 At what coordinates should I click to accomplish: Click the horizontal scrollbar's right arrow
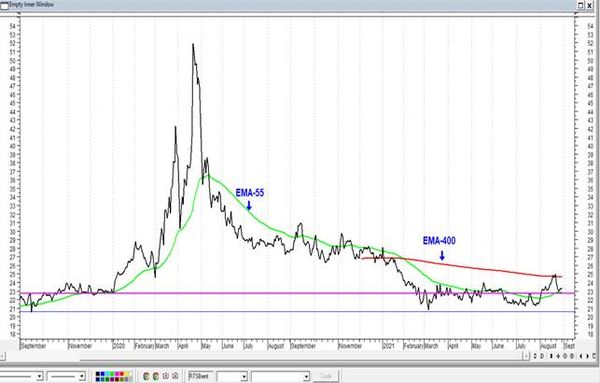tap(526, 356)
